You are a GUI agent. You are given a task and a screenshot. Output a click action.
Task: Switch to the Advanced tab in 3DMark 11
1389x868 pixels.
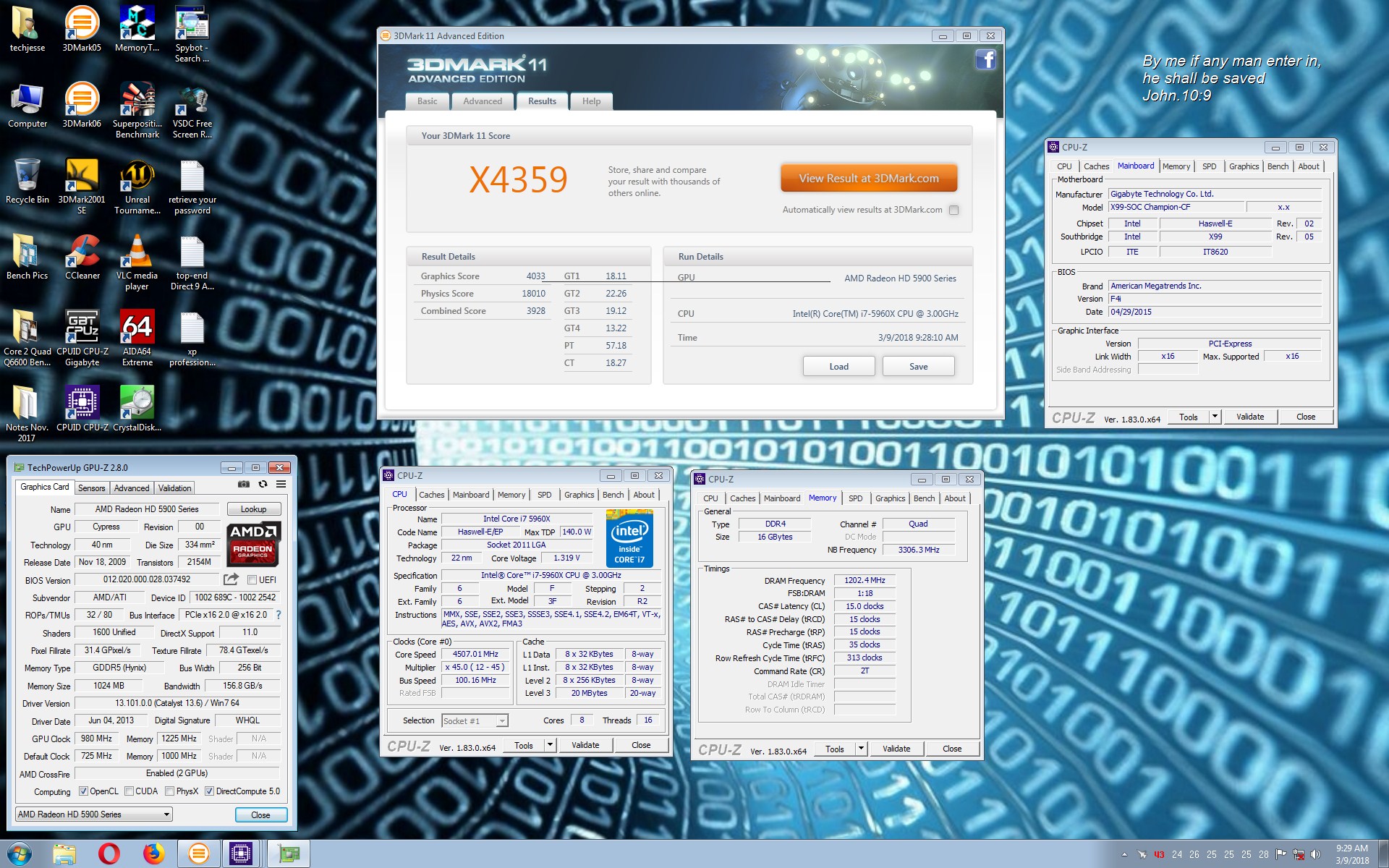483,101
